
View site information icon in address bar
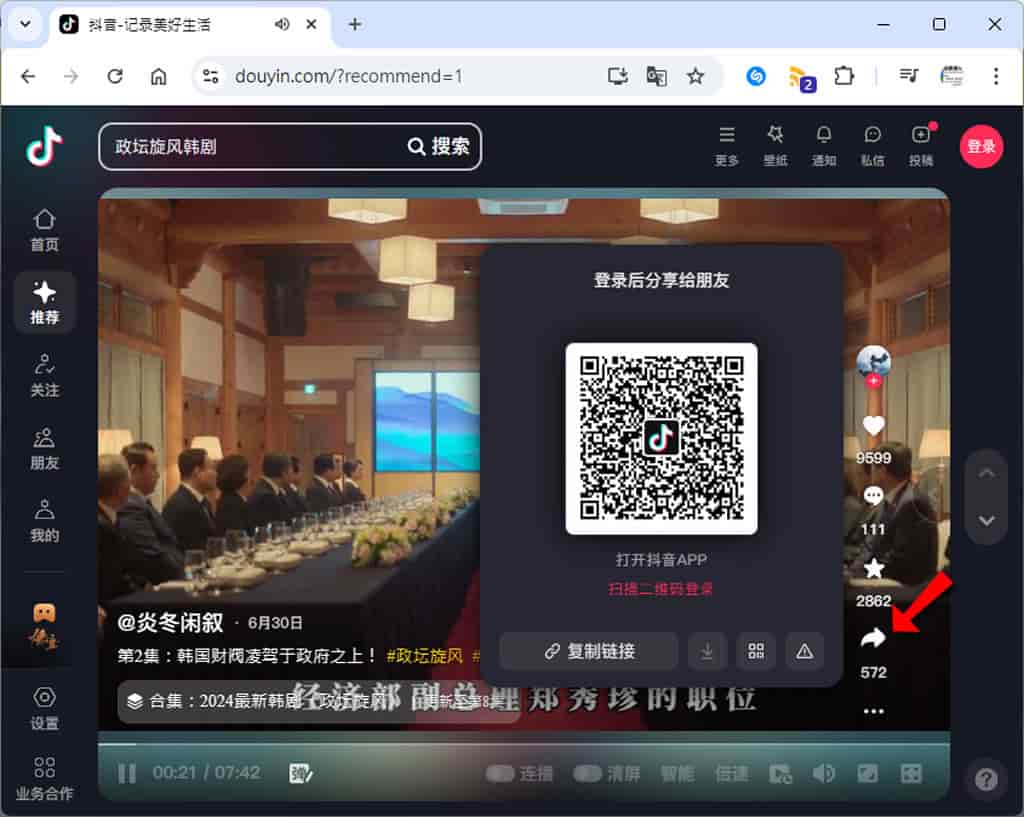click(x=210, y=76)
